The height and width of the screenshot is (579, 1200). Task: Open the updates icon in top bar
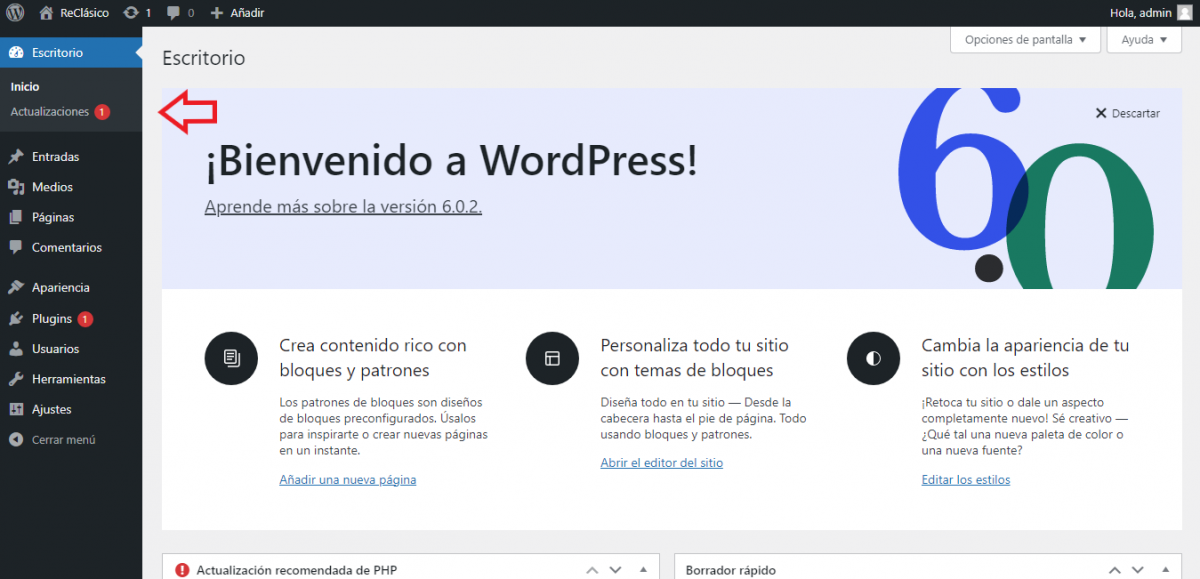coord(131,13)
